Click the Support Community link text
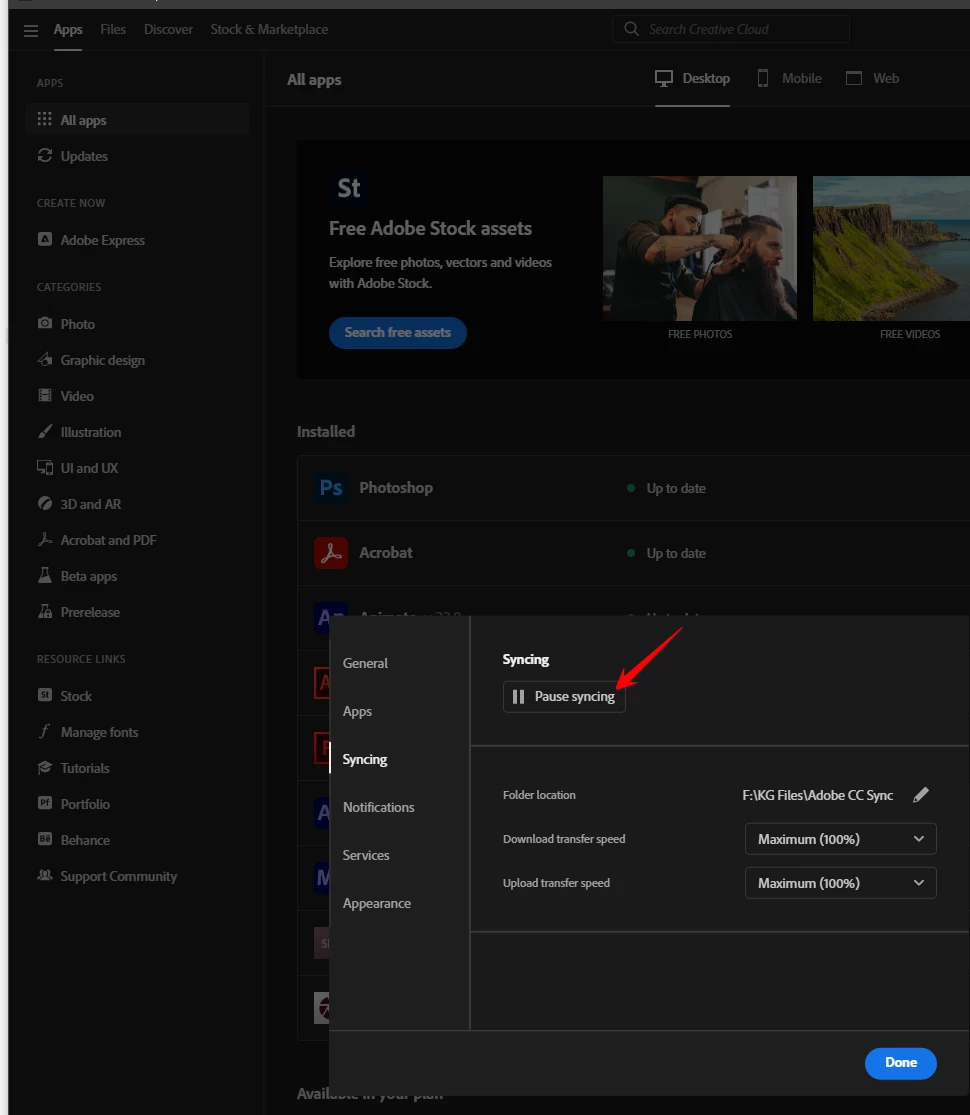Viewport: 970px width, 1115px height. (119, 876)
